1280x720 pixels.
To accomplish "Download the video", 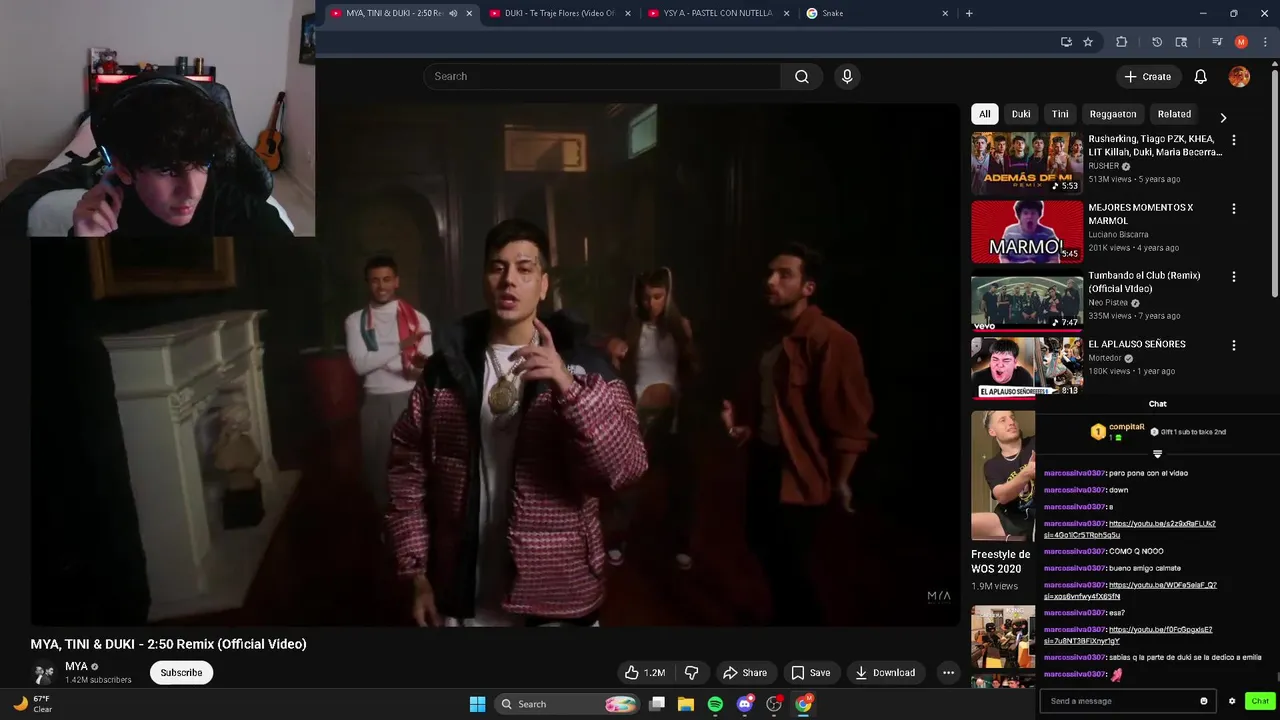I will pos(885,673).
